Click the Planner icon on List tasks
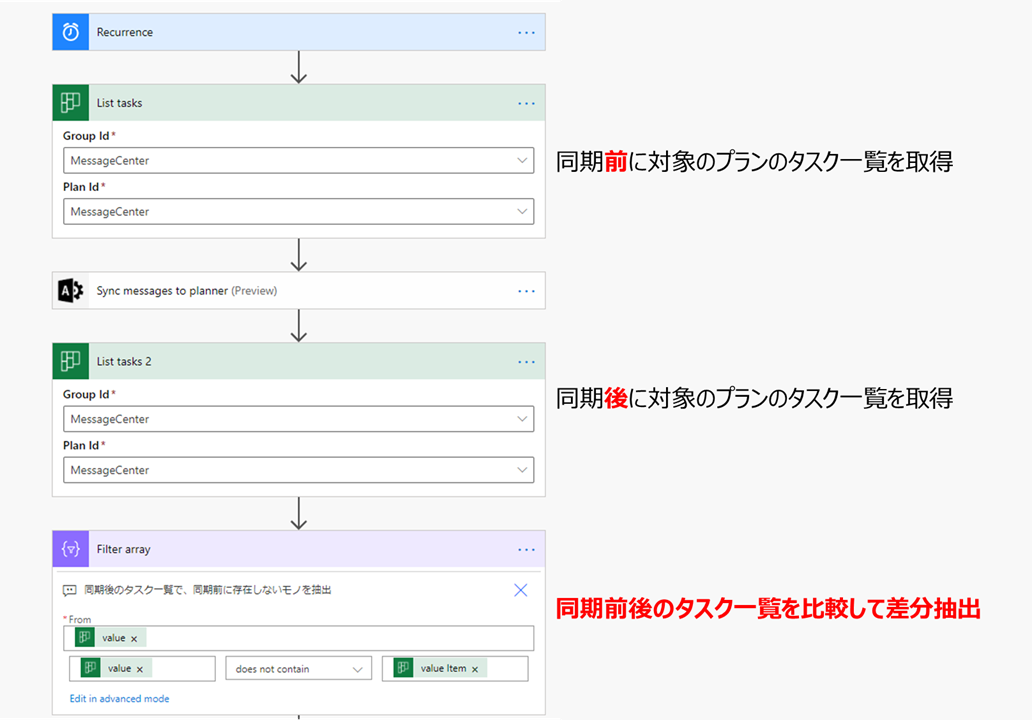This screenshot has width=1032, height=720. click(x=70, y=102)
